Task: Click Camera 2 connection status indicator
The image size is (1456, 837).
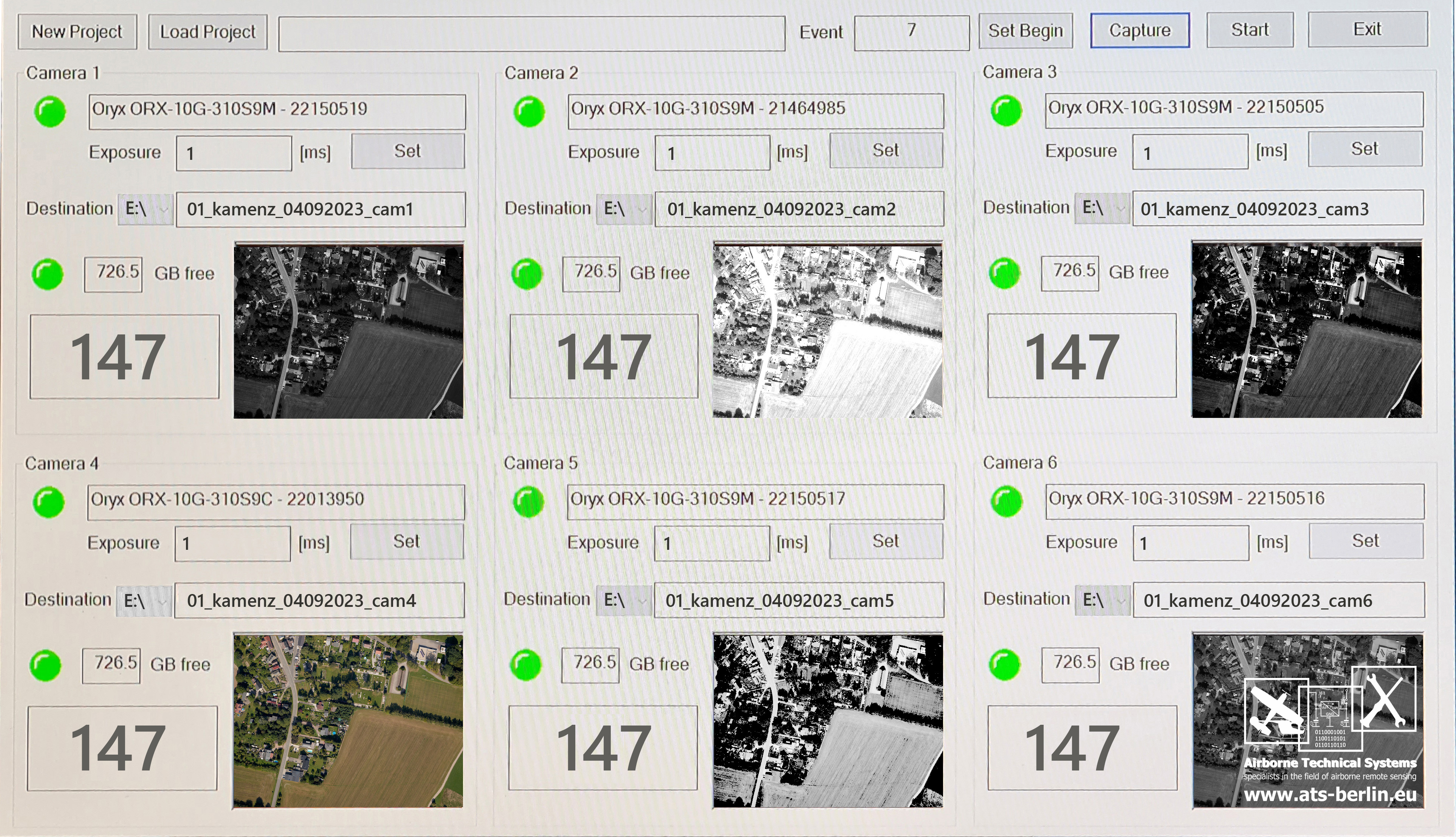Action: [529, 111]
